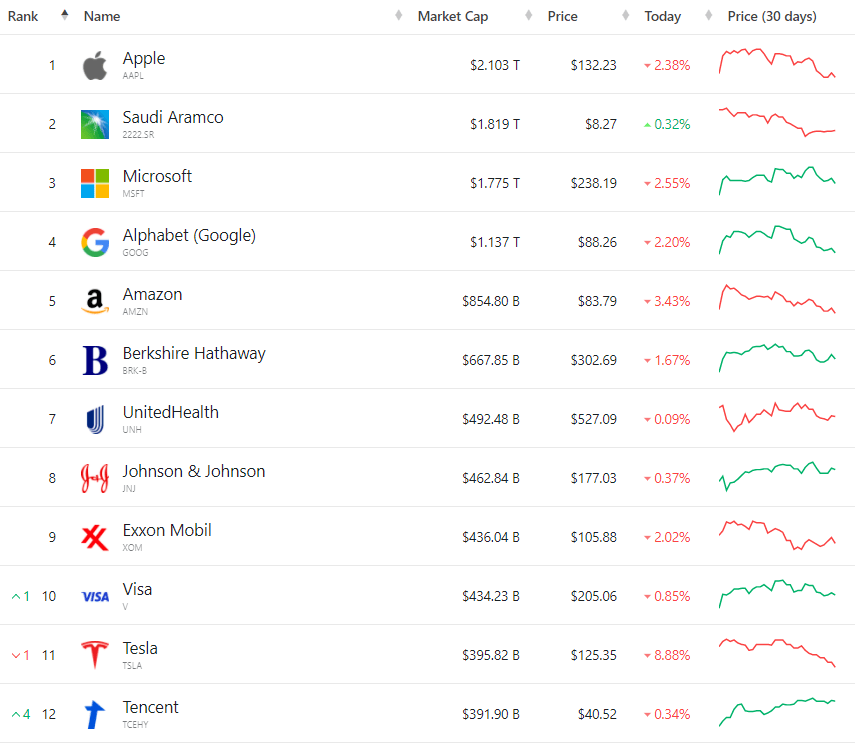Viewport: 855px width, 749px height.
Task: Open the Exxon Mobil company link
Action: pos(167,530)
